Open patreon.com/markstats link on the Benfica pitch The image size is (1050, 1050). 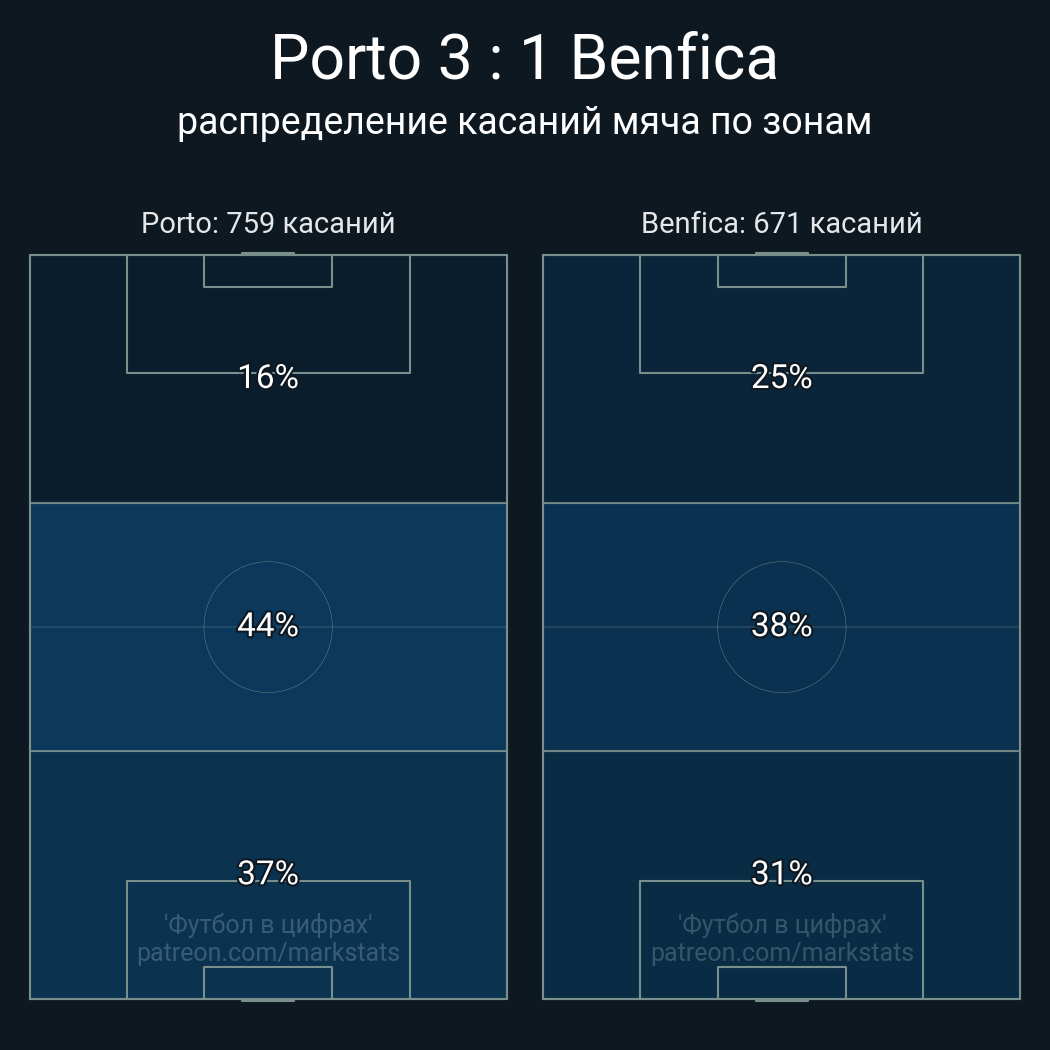pos(781,952)
